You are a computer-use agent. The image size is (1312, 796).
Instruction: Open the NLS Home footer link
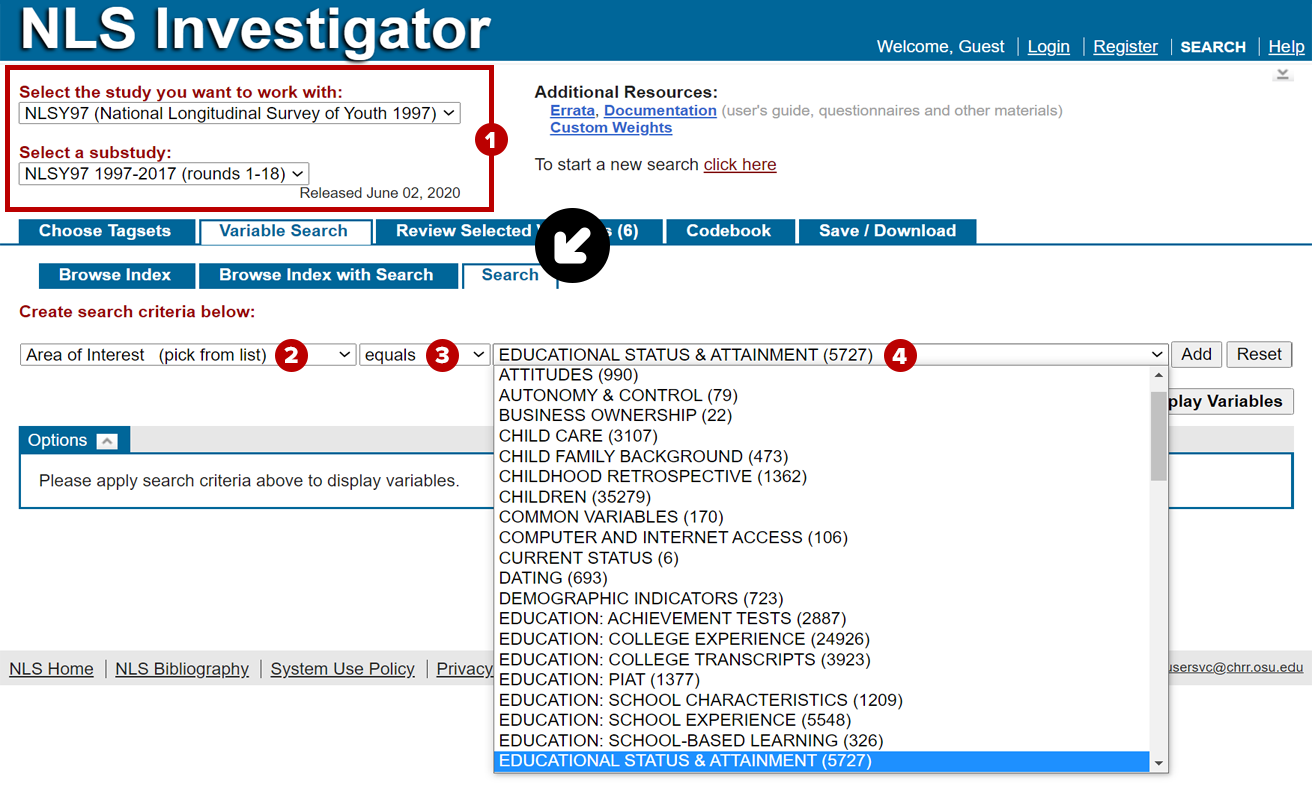point(52,669)
